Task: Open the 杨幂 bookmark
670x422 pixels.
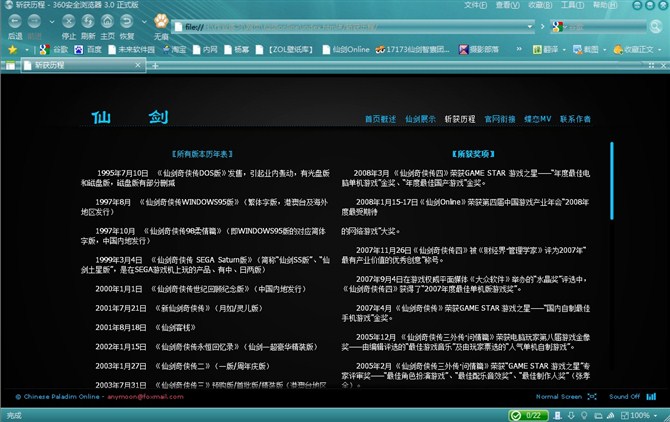Action: pyautogui.click(x=237, y=50)
